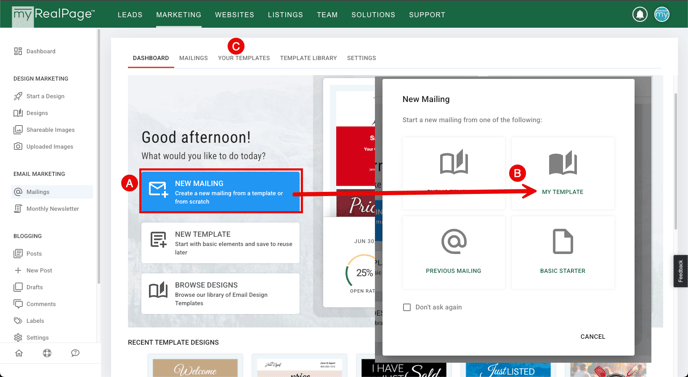This screenshot has width=688, height=377.
Task: Click the Drafts sidebar label
Action: click(35, 287)
